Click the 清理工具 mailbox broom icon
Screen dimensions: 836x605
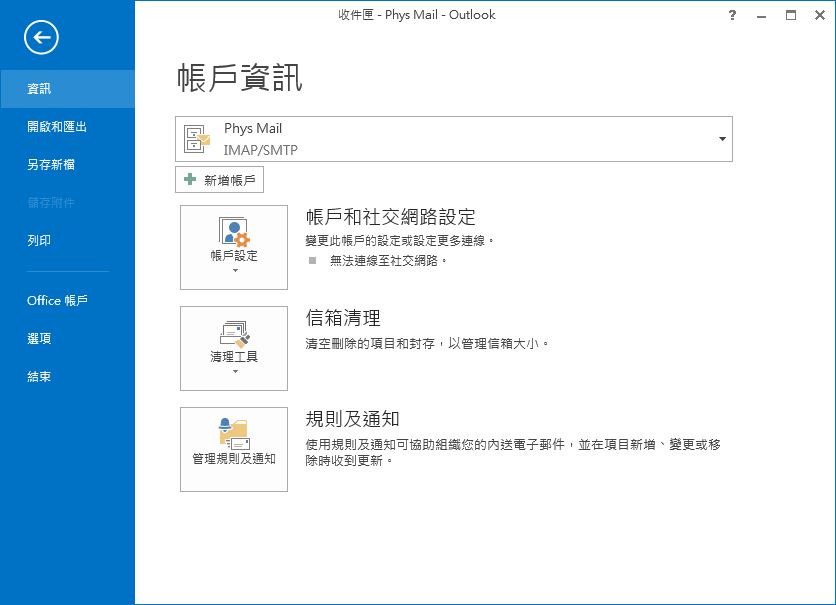pos(235,334)
